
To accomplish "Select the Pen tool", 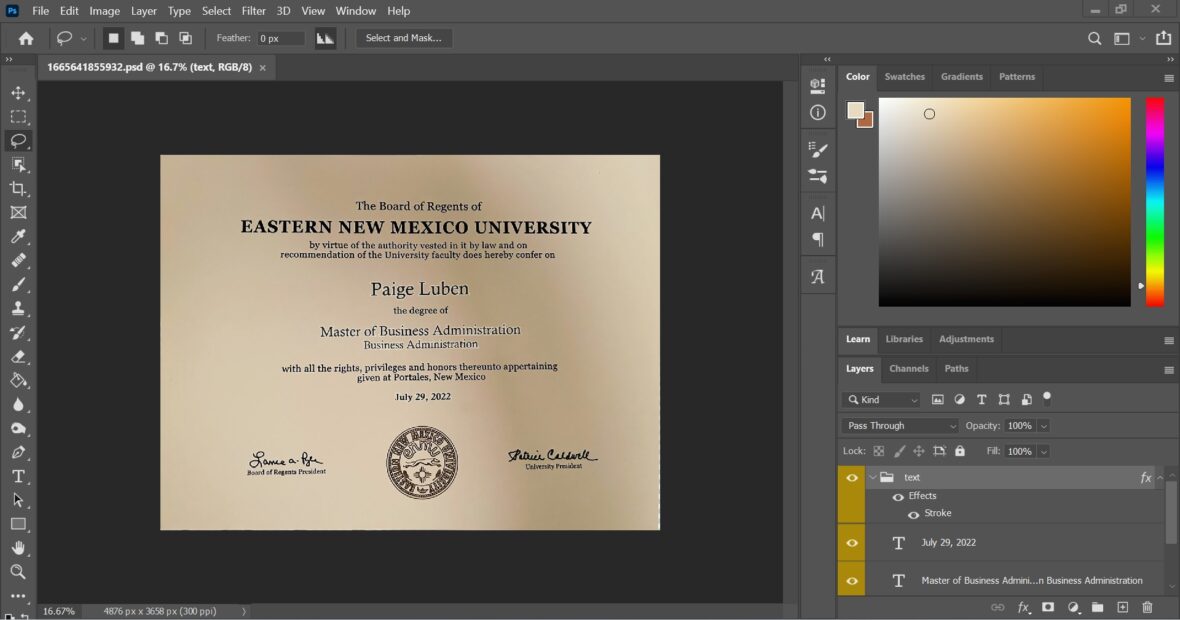I will [x=18, y=452].
